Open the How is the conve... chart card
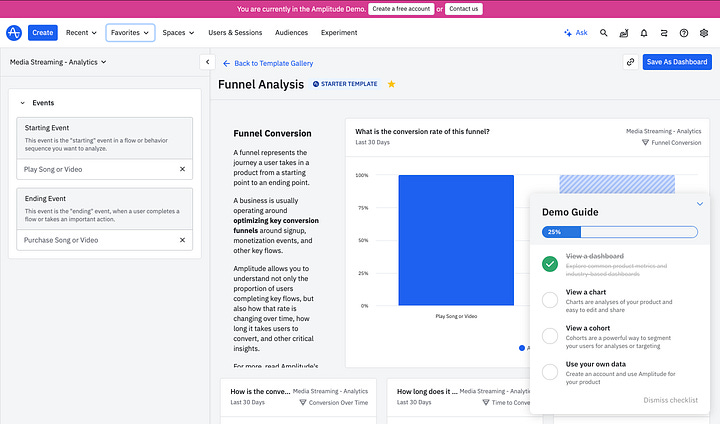Screen dimensions: 720x424 point(260,391)
